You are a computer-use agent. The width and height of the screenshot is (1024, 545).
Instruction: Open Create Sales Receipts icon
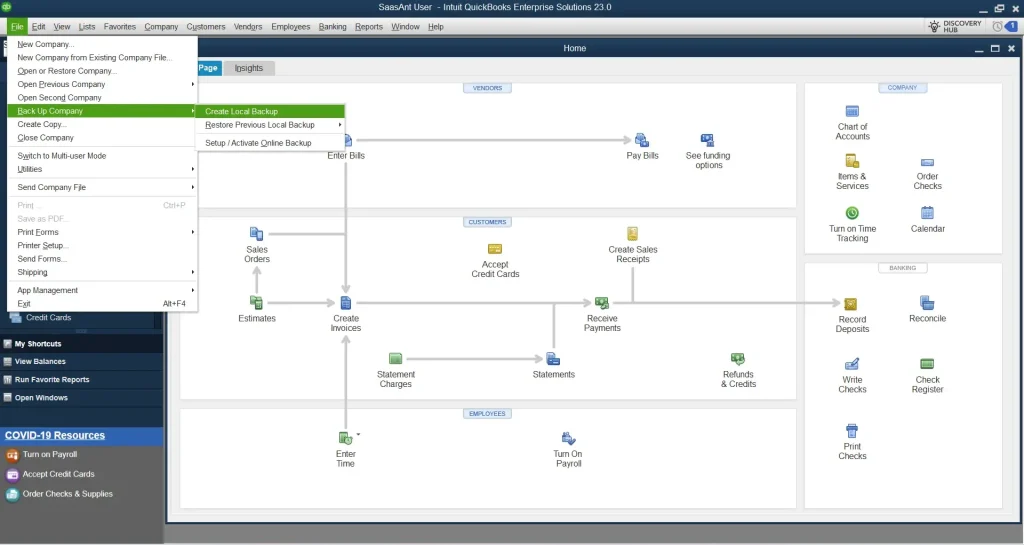(x=632, y=234)
